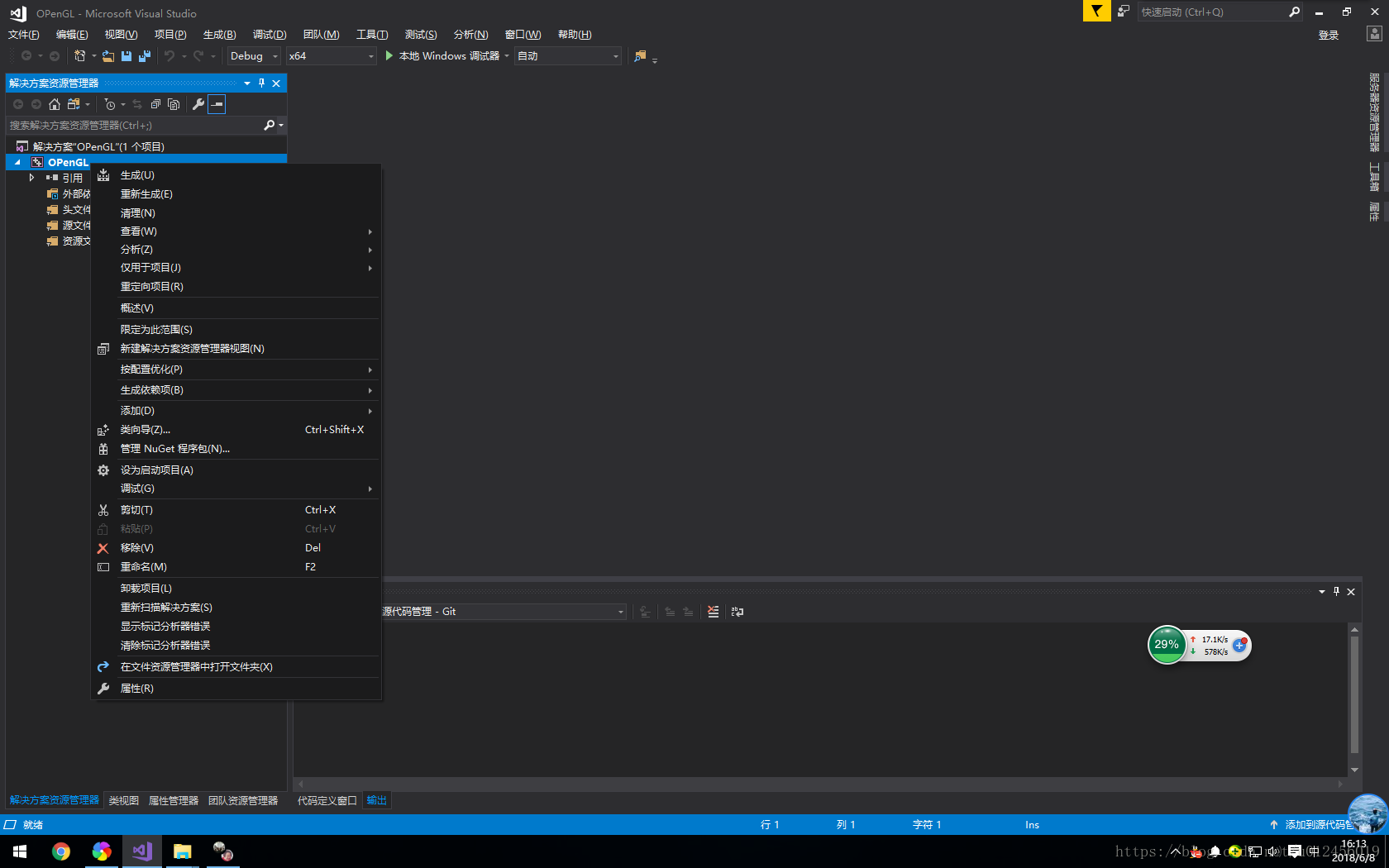Open File Explorer from the taskbar
The width and height of the screenshot is (1389, 868).
(x=183, y=851)
